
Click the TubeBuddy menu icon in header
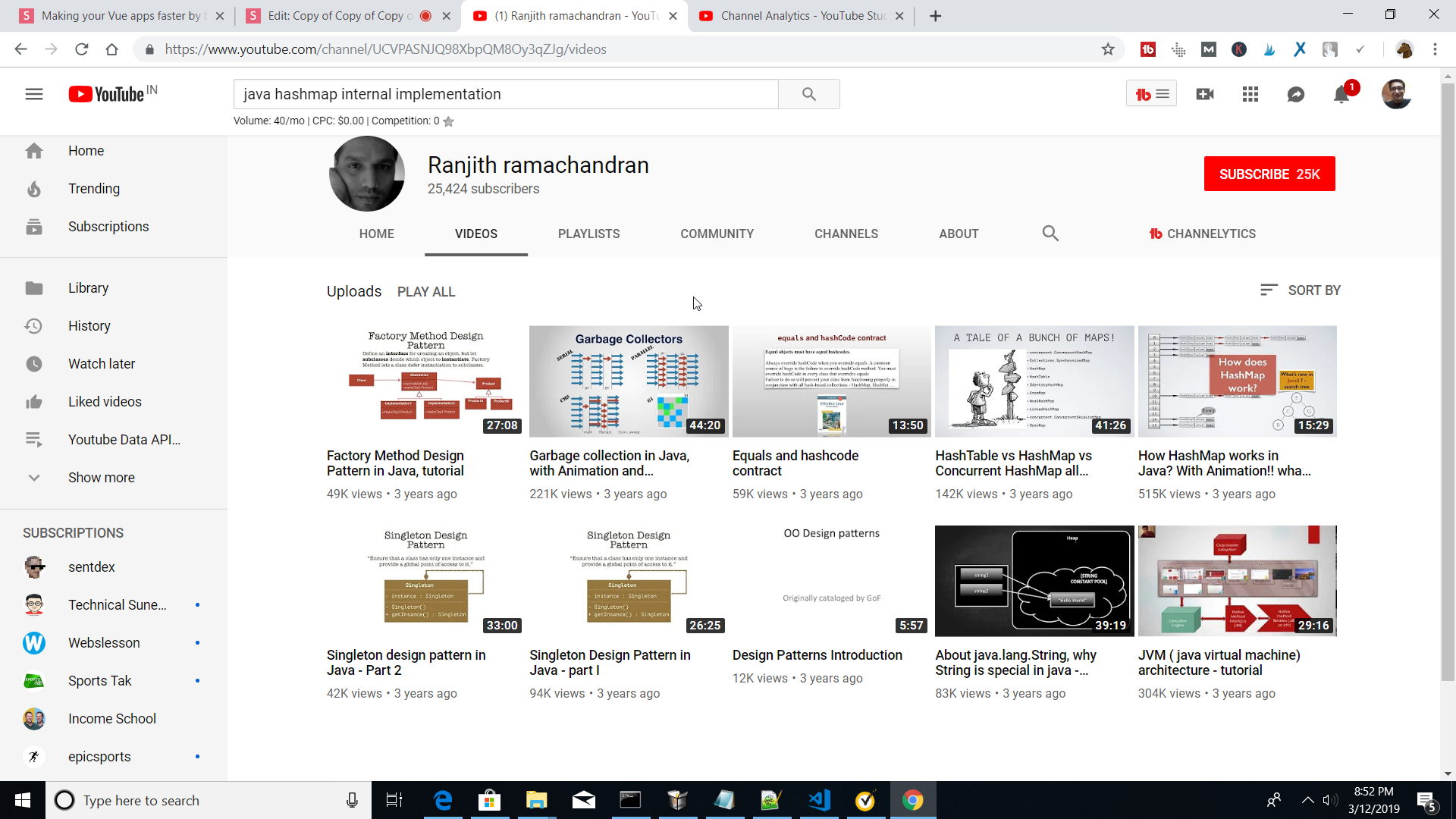pos(1151,94)
